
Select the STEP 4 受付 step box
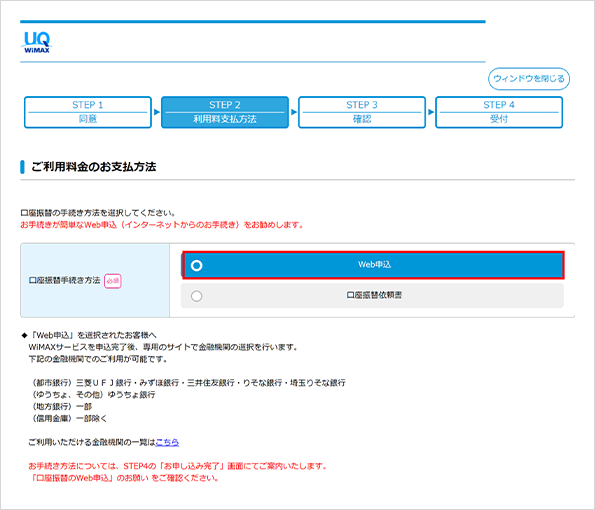pyautogui.click(x=499, y=112)
